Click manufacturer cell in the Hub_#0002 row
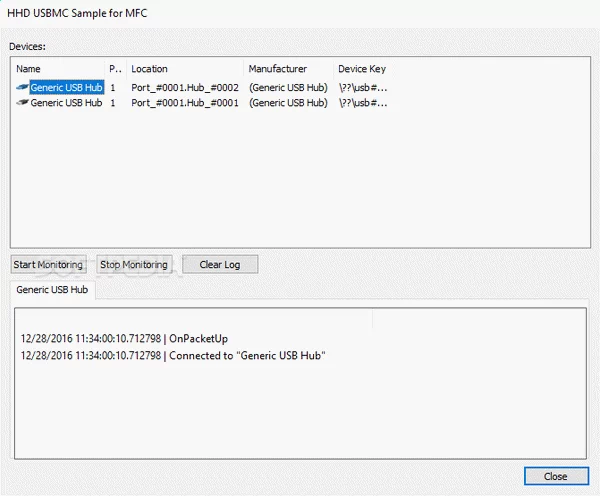The width and height of the screenshot is (600, 496). [x=288, y=88]
